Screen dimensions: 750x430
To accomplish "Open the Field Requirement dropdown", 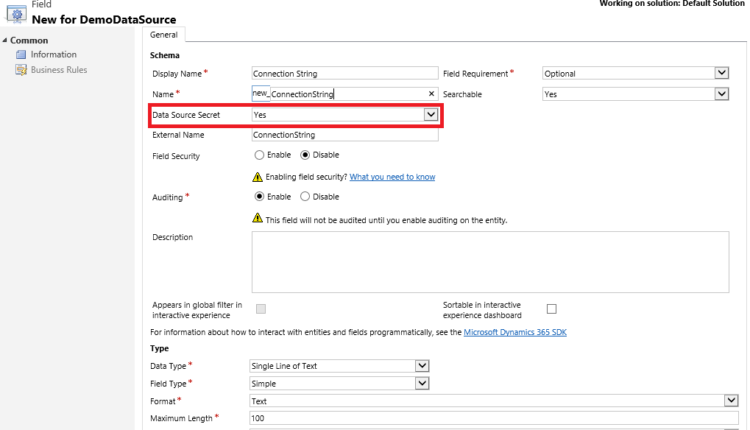I will (x=721, y=73).
